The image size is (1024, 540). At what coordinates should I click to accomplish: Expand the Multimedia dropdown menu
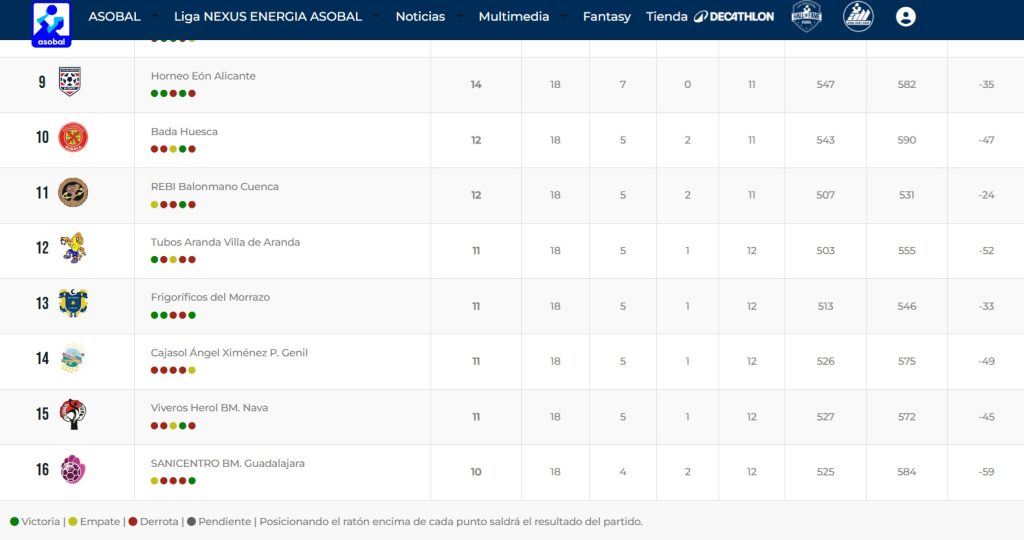pos(522,17)
